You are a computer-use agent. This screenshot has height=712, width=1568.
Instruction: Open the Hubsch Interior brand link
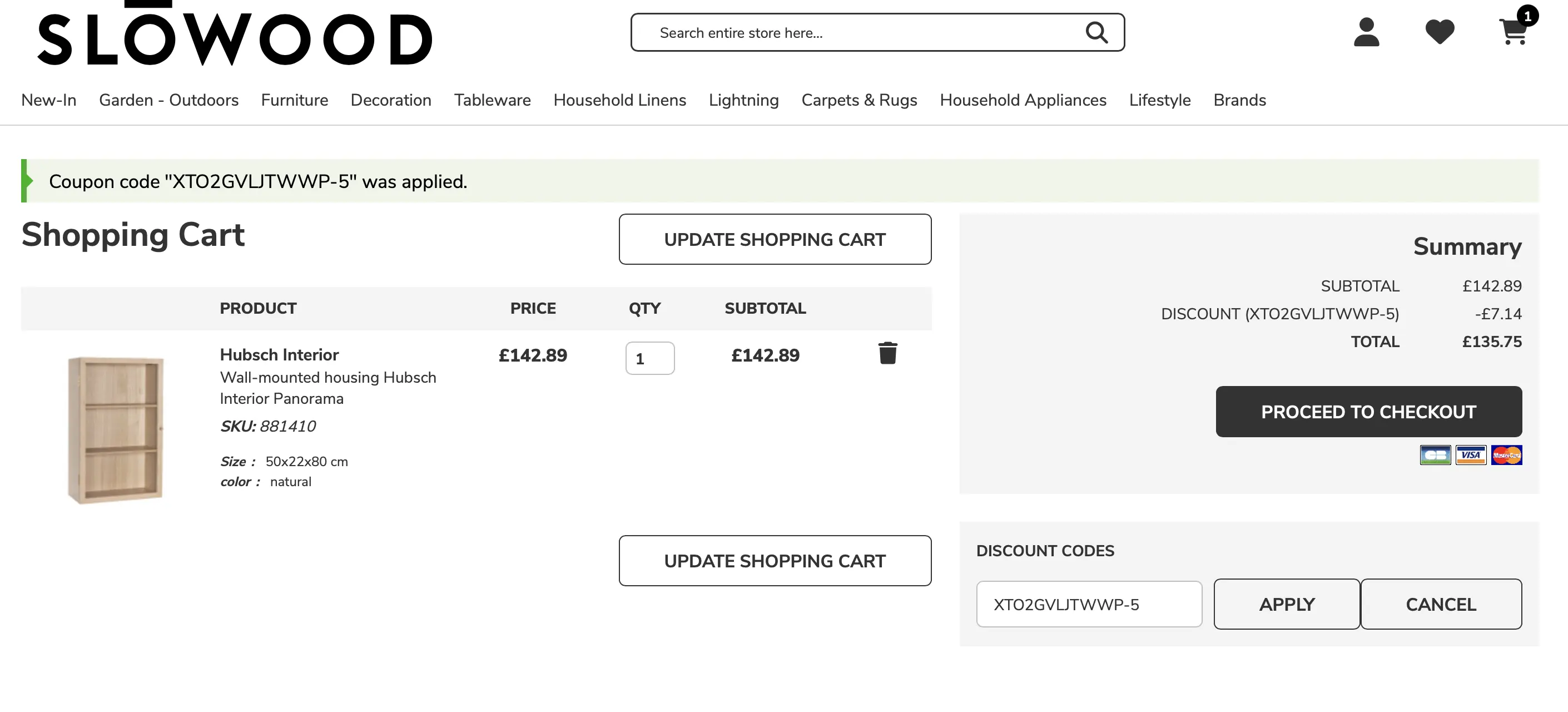tap(279, 354)
